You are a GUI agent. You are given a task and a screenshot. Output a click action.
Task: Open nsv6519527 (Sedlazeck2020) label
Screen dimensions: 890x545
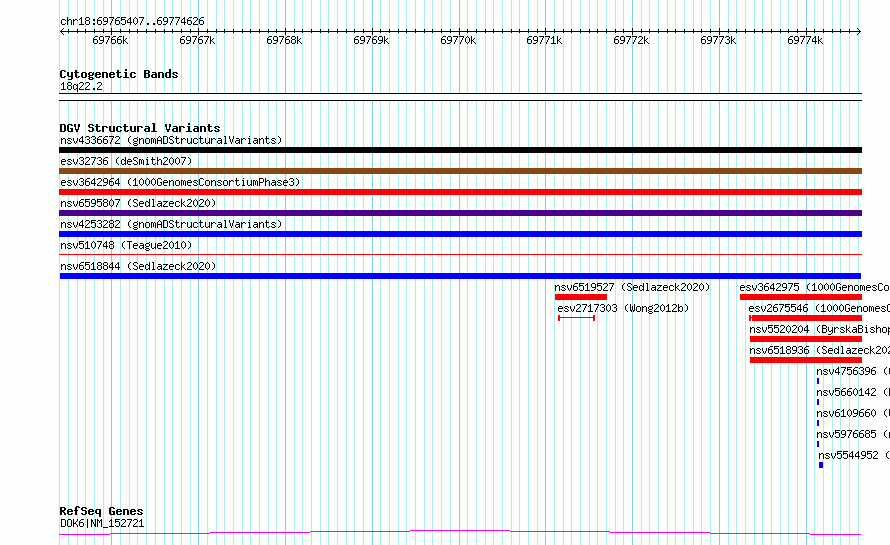point(632,287)
